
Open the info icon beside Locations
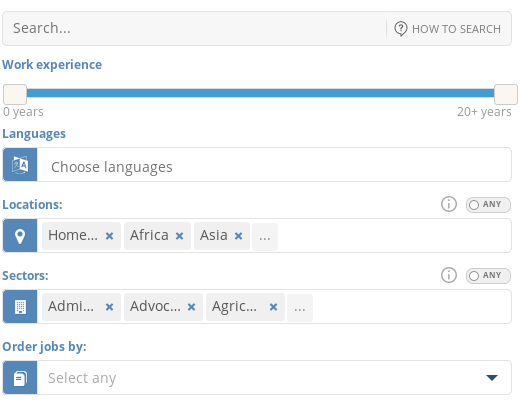click(449, 204)
